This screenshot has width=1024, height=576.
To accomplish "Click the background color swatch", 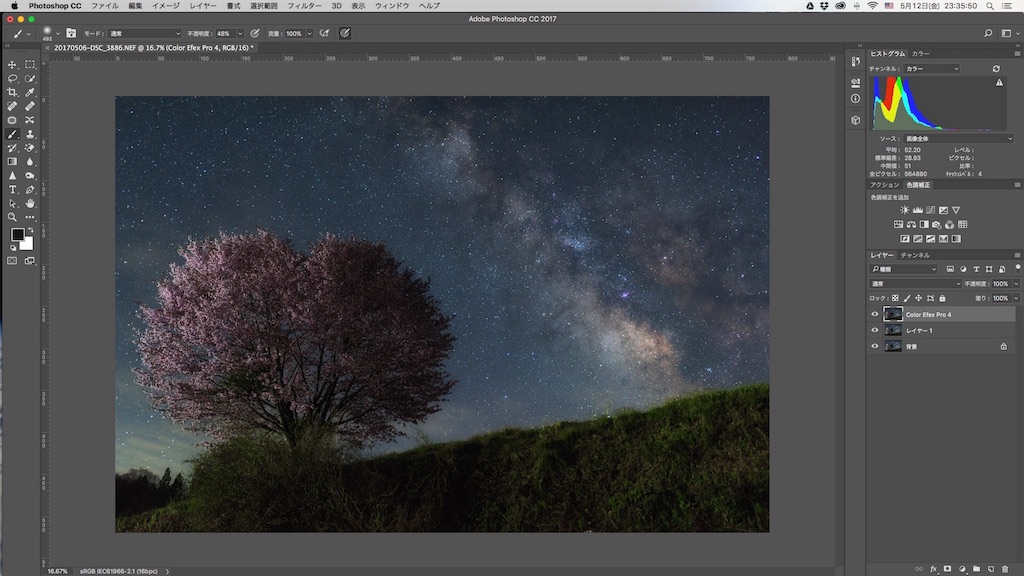I will [27, 245].
